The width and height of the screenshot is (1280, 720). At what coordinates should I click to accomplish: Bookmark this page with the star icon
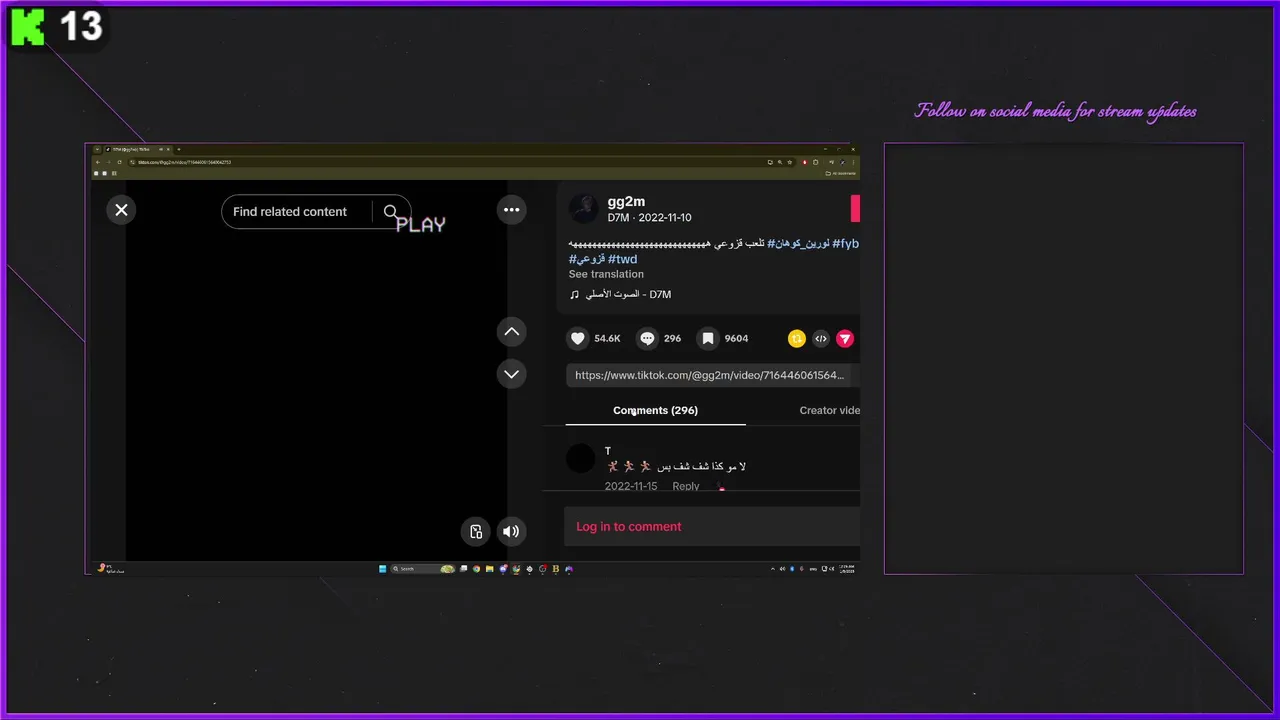(x=790, y=162)
